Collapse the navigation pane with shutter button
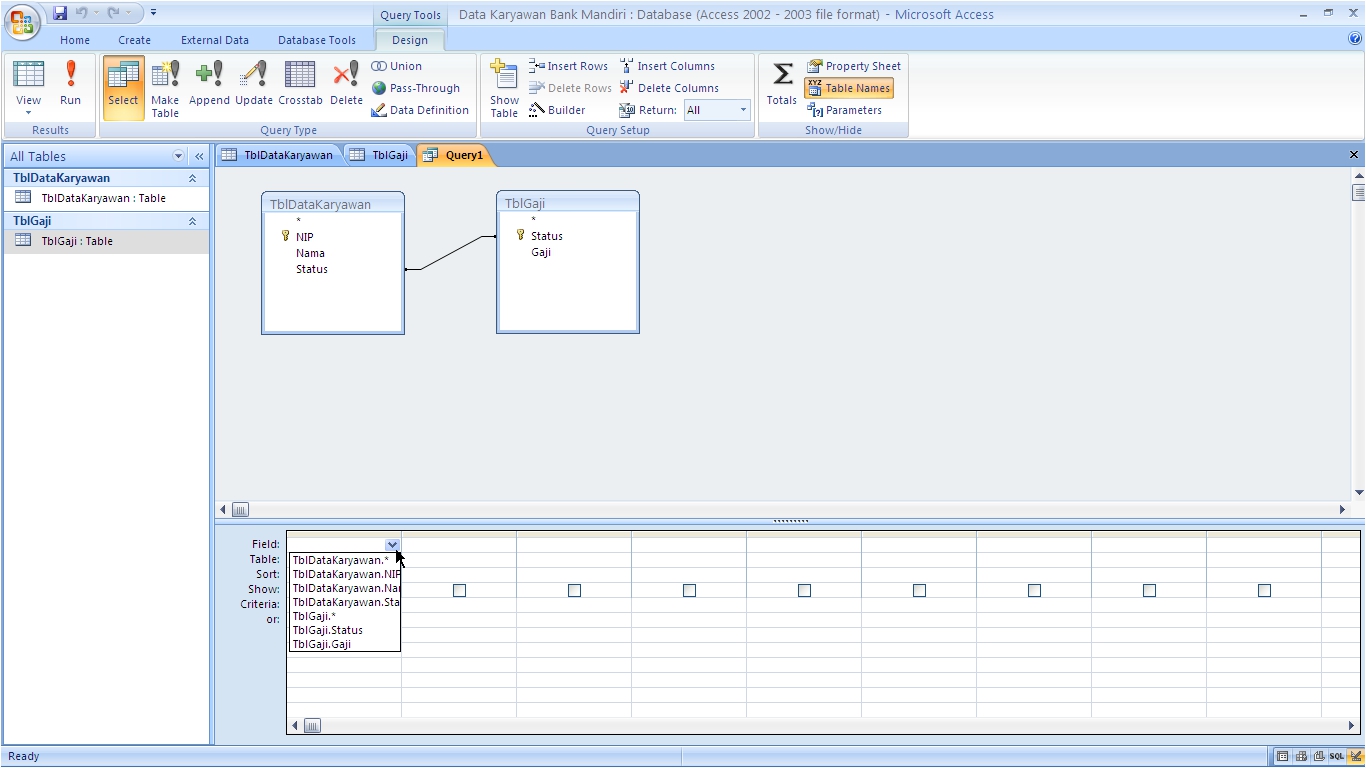This screenshot has width=1366, height=768. tap(199, 156)
